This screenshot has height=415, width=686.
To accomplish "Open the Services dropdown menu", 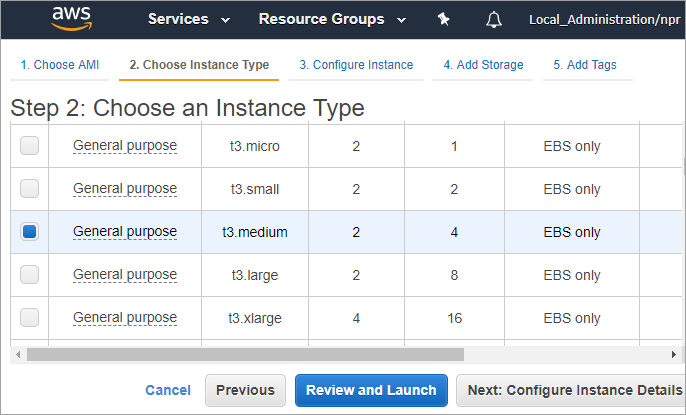I will [x=188, y=19].
